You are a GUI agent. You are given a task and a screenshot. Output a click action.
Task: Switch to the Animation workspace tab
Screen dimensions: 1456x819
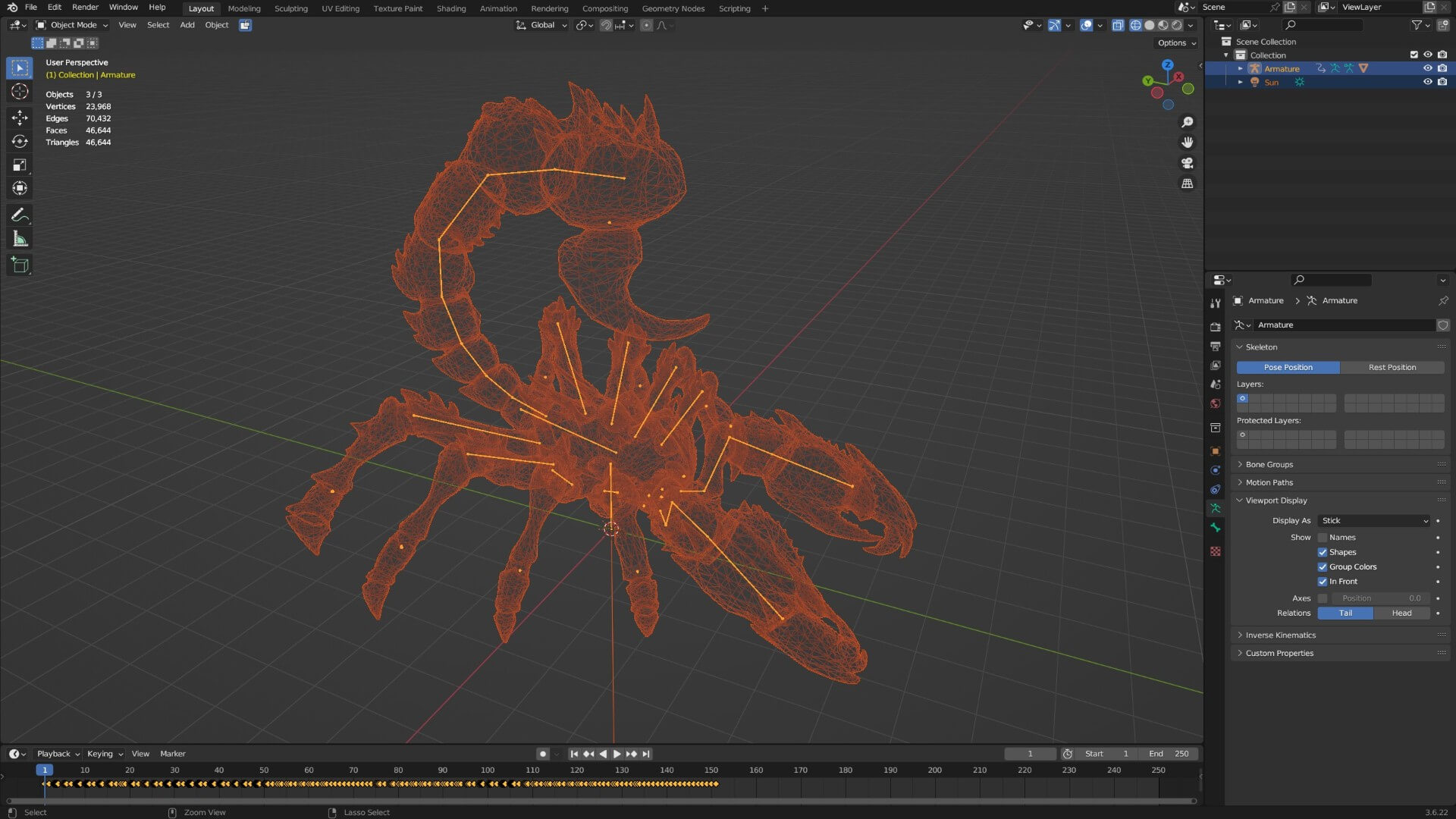[498, 8]
